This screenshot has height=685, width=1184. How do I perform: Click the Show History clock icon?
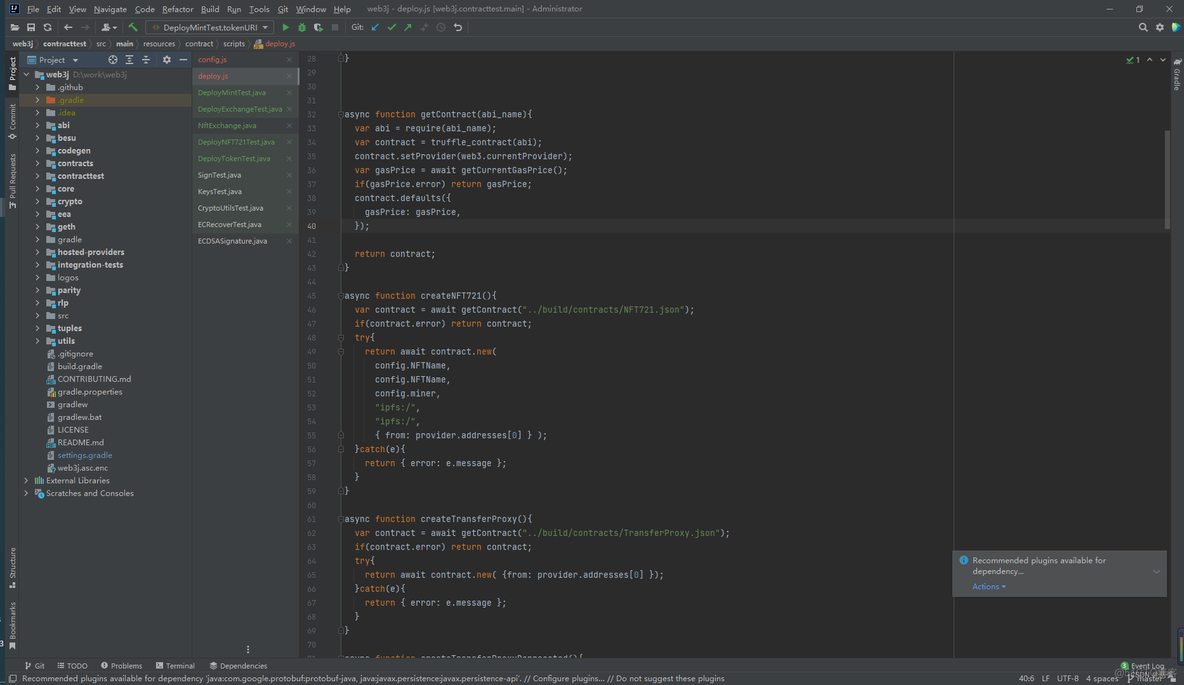click(x=441, y=27)
